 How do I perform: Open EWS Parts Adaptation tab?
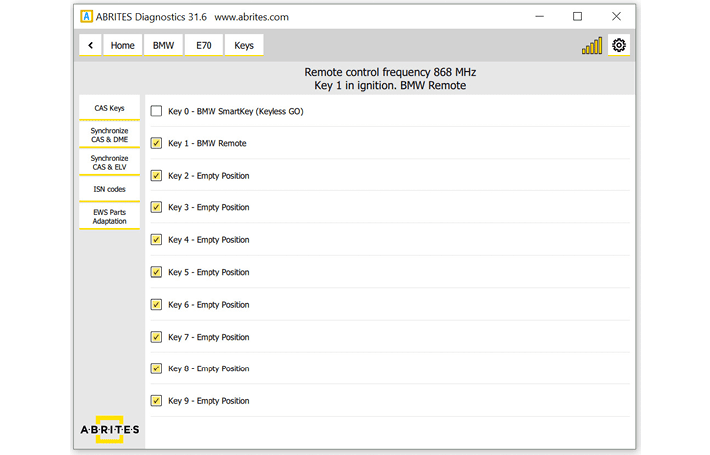109,216
